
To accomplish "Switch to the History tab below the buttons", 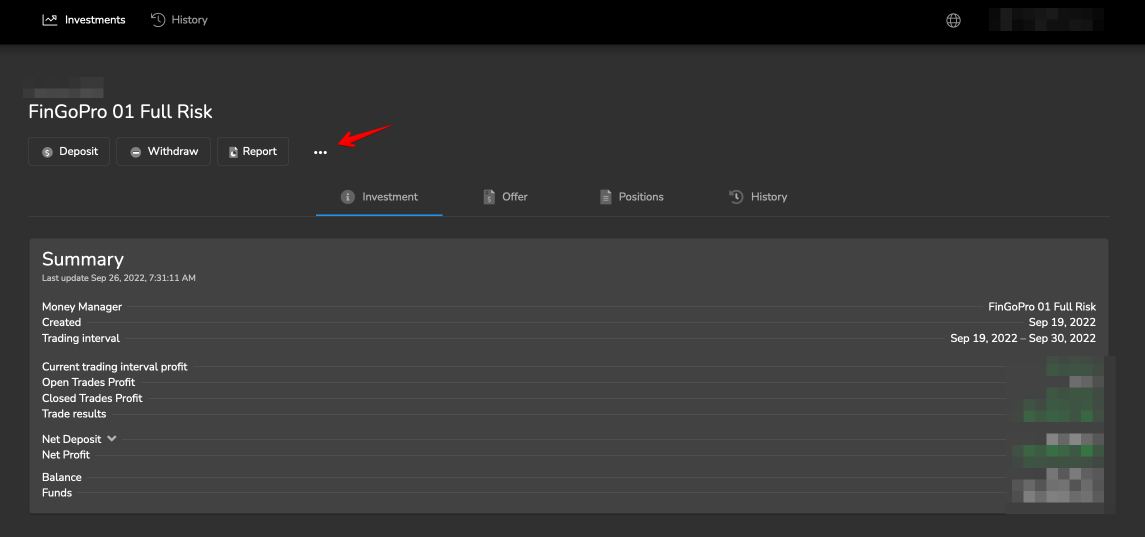I will point(758,197).
